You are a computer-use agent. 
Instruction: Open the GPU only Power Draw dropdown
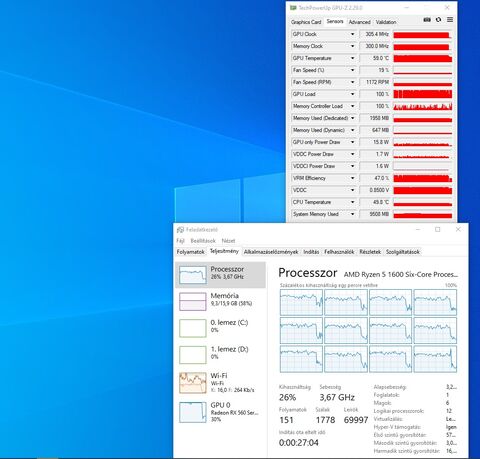coord(352,142)
